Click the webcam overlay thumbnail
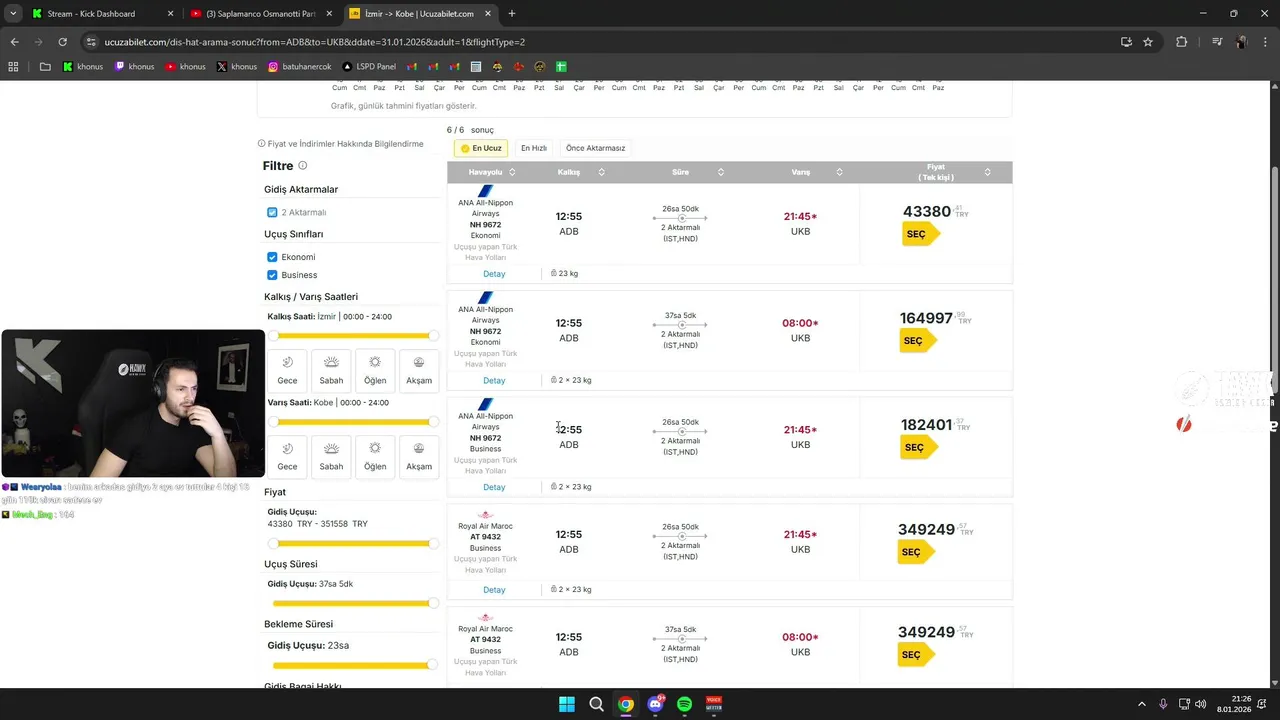The height and width of the screenshot is (720, 1280). coord(133,404)
